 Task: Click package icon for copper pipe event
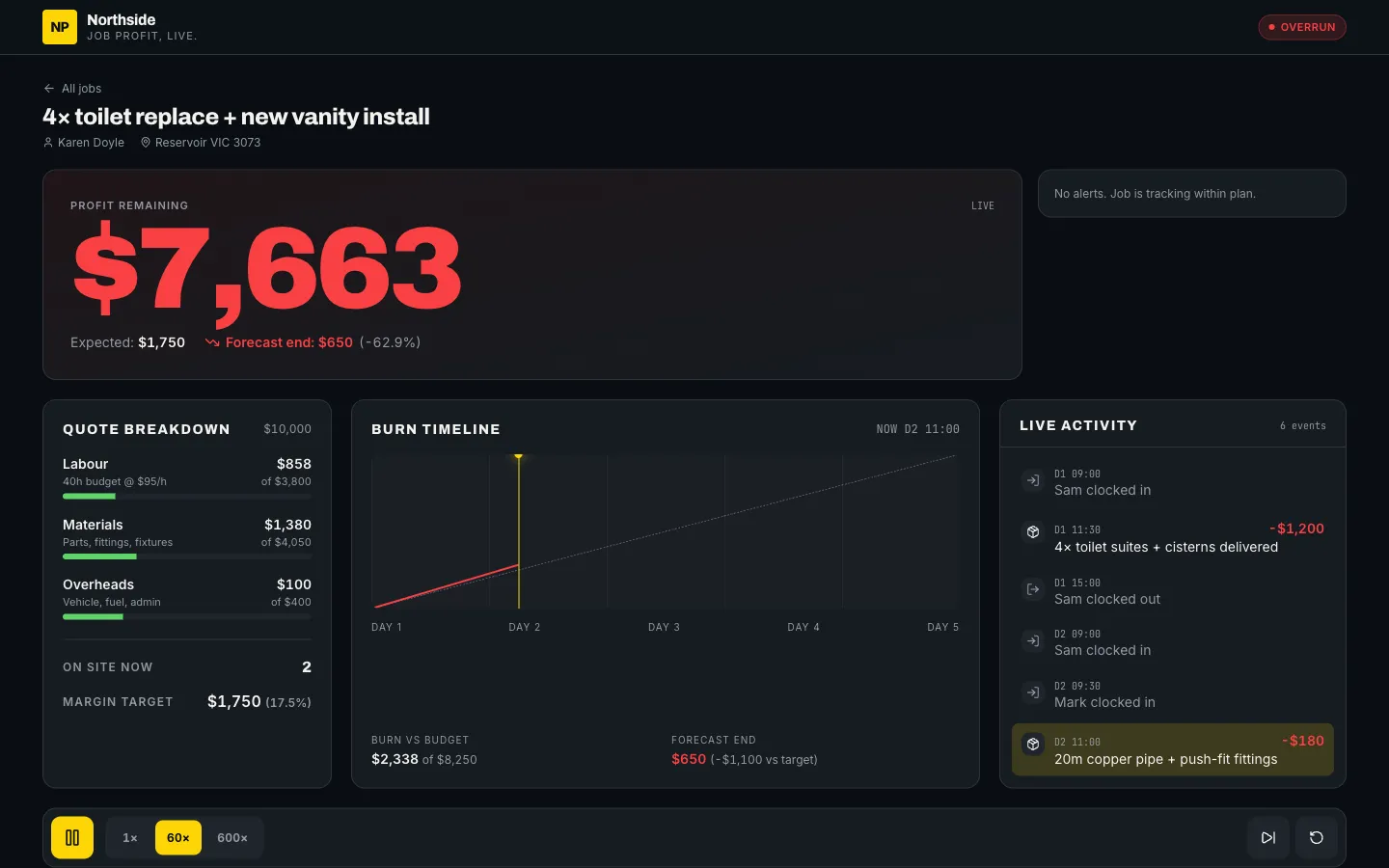point(1033,744)
